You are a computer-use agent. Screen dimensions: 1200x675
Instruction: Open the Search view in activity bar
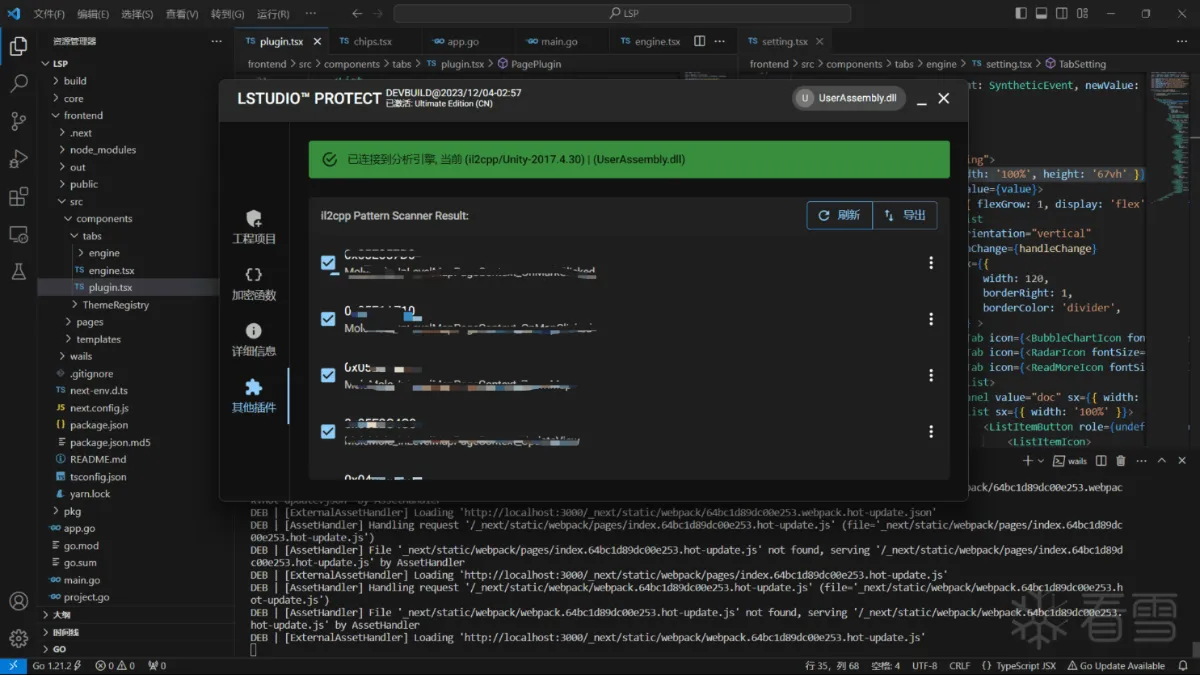click(x=18, y=84)
